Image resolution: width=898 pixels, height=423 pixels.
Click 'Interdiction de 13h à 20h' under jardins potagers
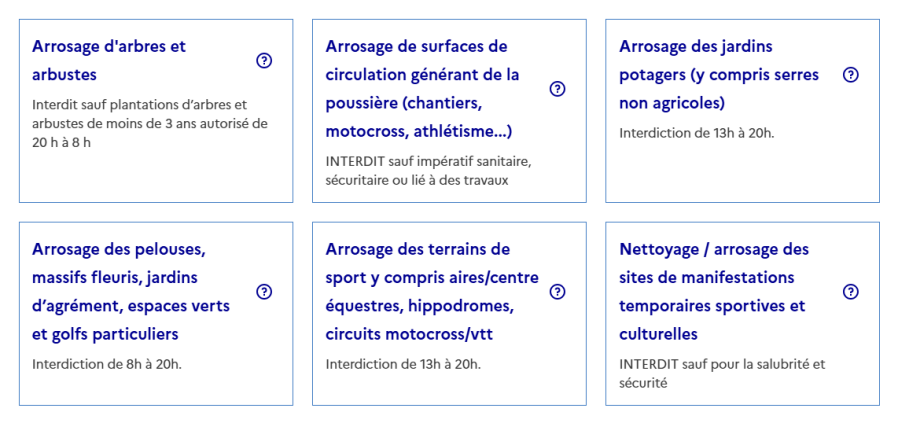click(696, 133)
